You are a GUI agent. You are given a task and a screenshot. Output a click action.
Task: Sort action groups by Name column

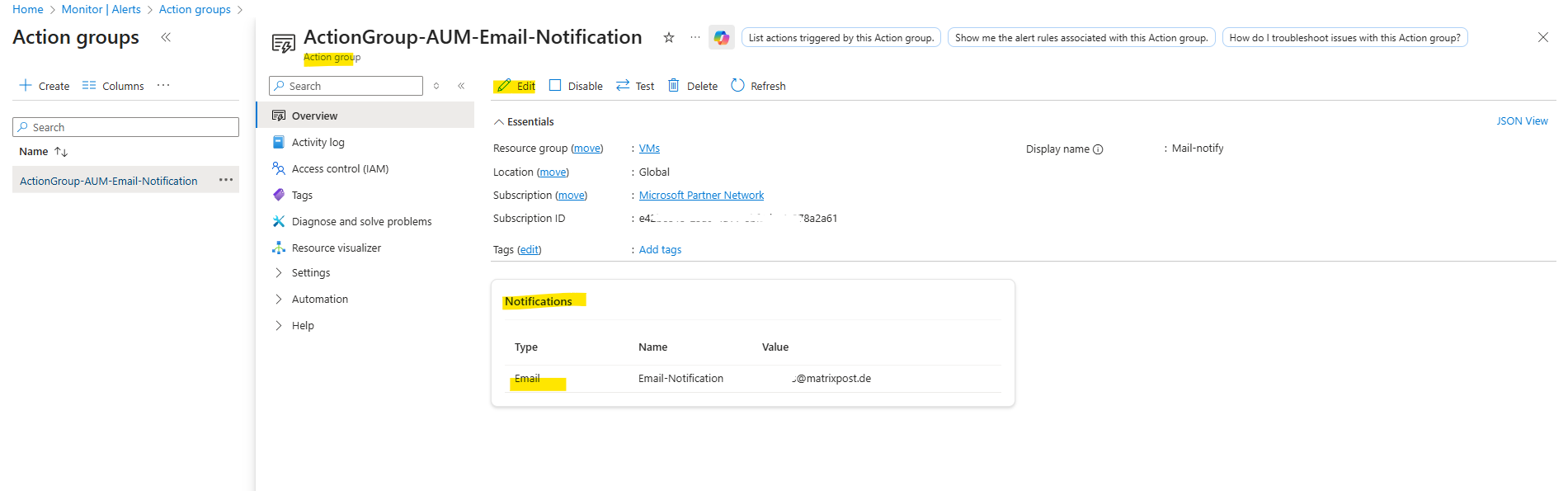tap(43, 152)
